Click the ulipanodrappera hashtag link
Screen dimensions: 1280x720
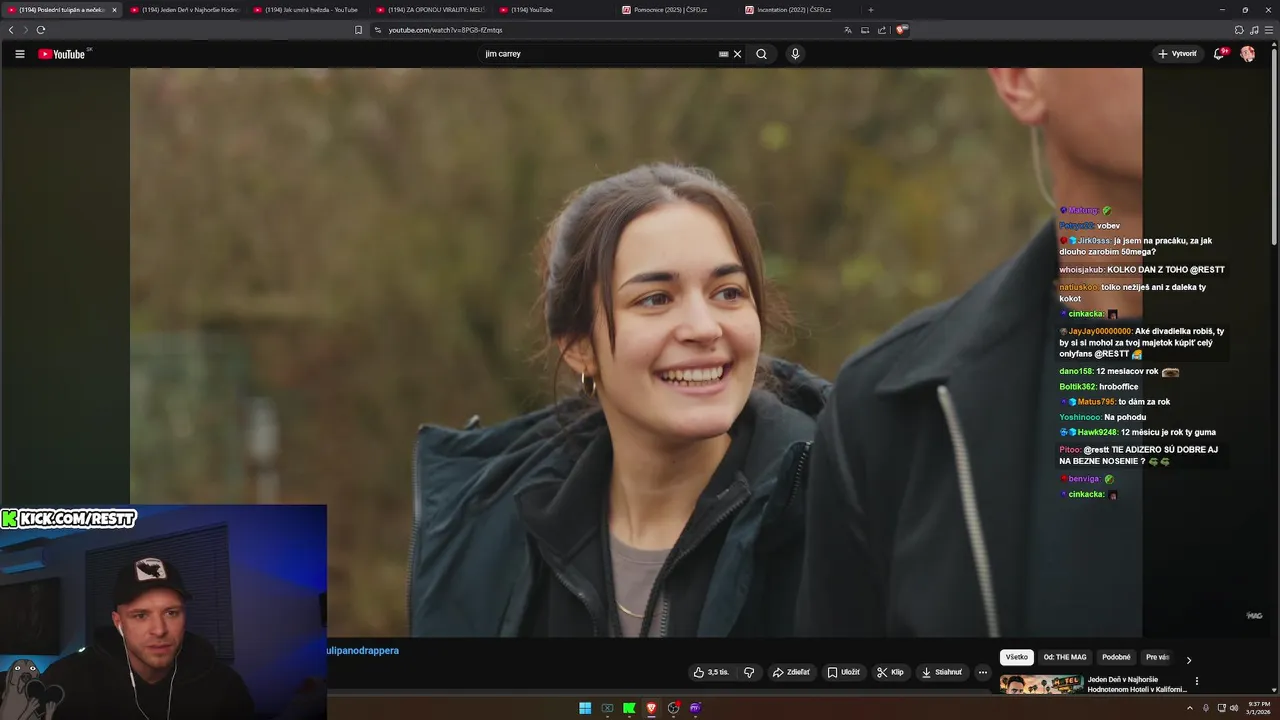[x=363, y=651]
